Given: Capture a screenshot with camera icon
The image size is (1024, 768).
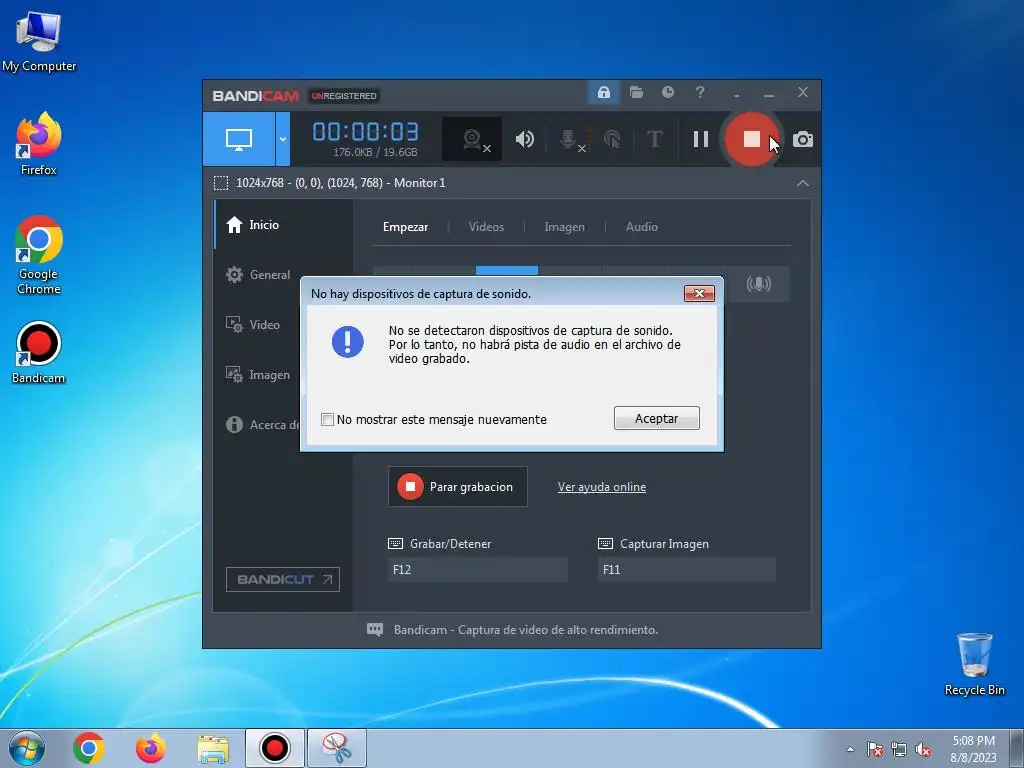Looking at the screenshot, I should [803, 140].
